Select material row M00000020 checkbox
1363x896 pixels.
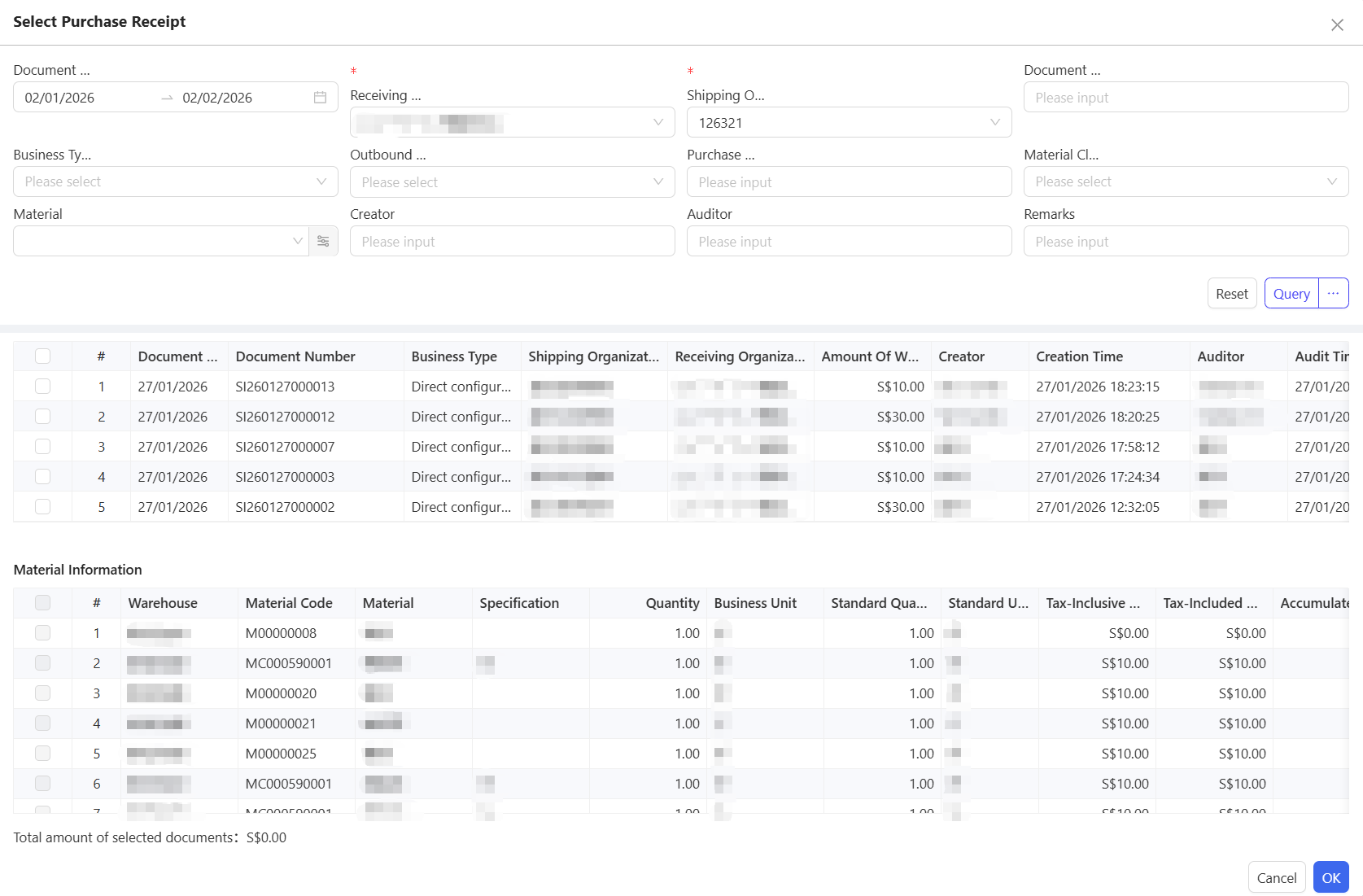[x=43, y=693]
